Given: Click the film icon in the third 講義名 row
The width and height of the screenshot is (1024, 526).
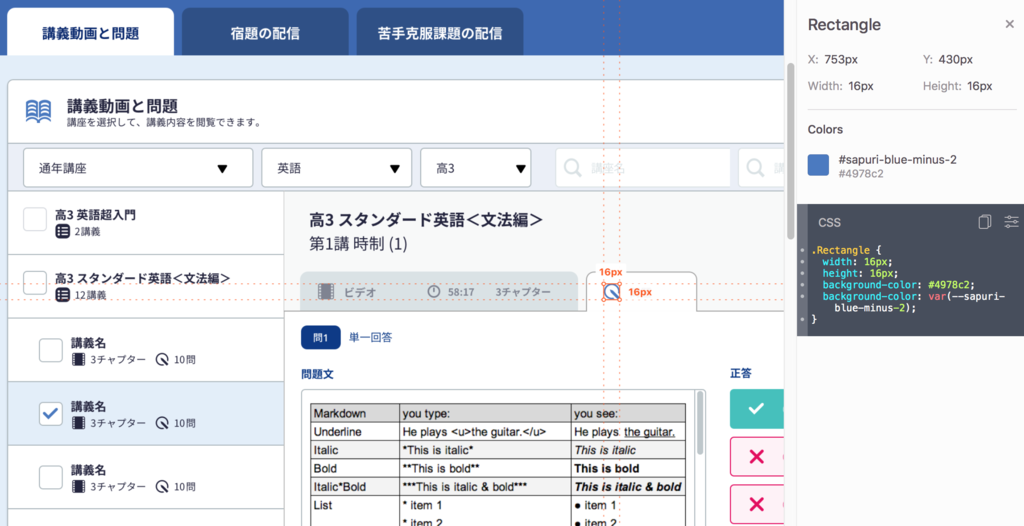Looking at the screenshot, I should [x=79, y=486].
